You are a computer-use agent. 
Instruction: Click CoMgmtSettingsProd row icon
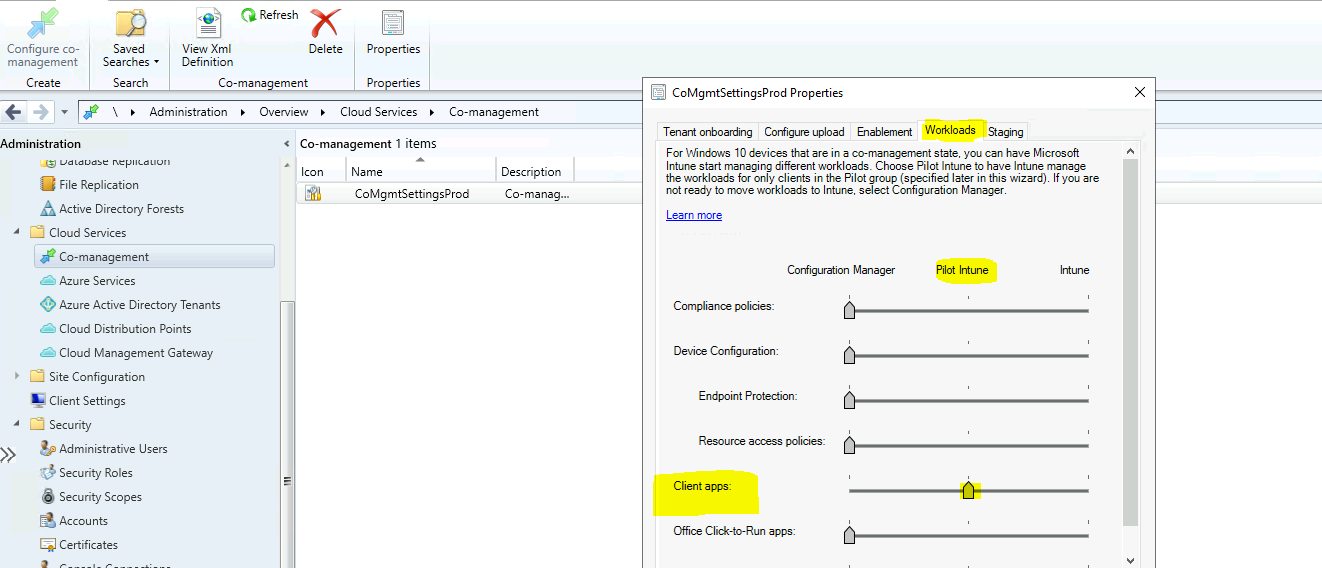tap(313, 194)
